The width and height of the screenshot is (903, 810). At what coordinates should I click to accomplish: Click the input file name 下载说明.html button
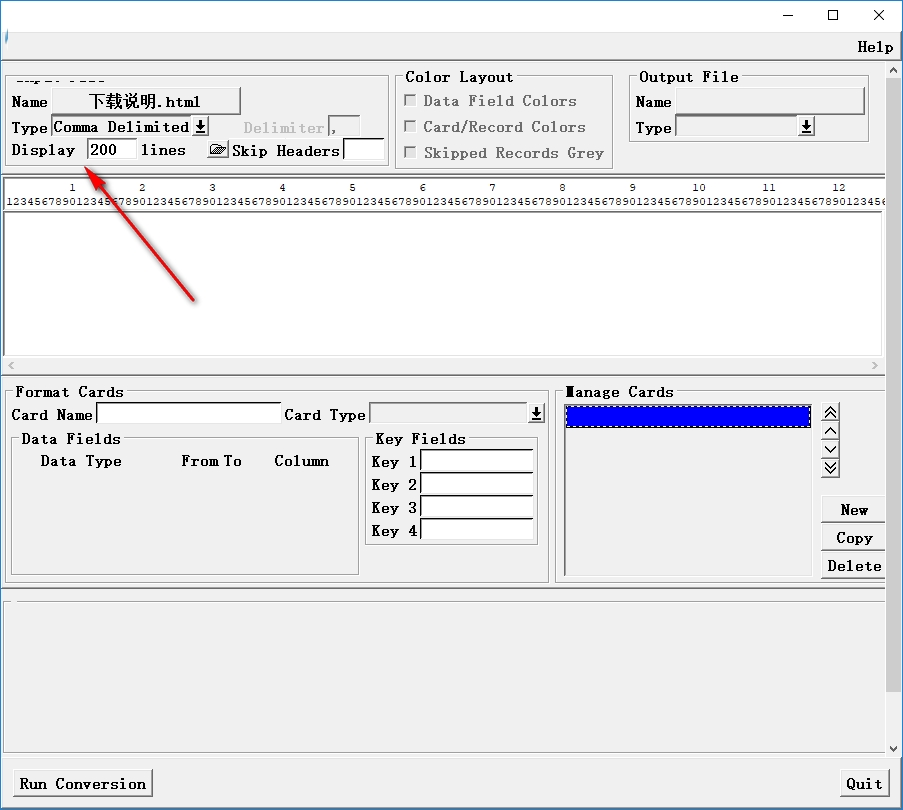click(x=146, y=101)
